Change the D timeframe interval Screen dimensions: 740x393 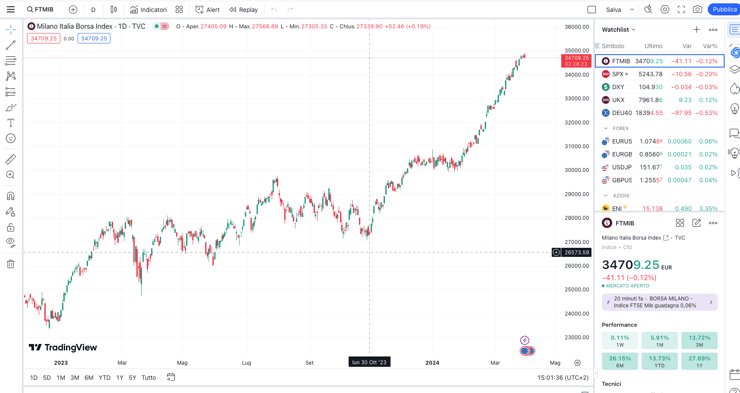93,9
